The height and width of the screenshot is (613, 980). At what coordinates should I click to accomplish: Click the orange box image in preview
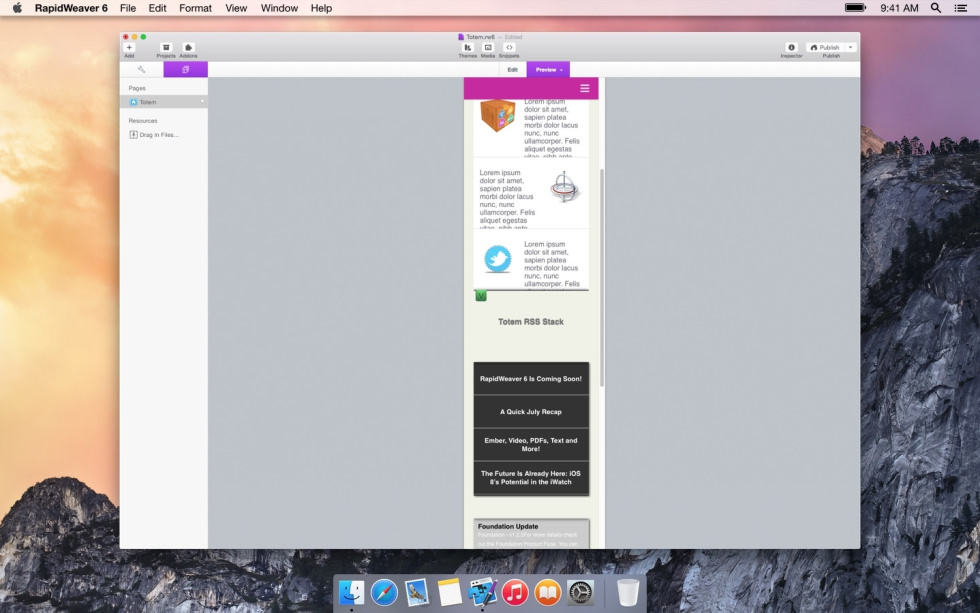coord(498,115)
